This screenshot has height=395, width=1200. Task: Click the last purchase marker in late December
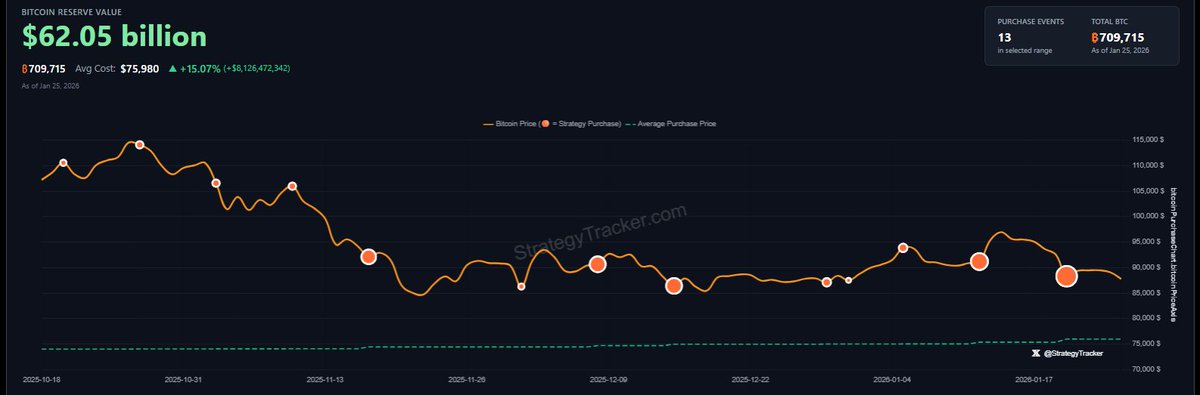coord(848,280)
